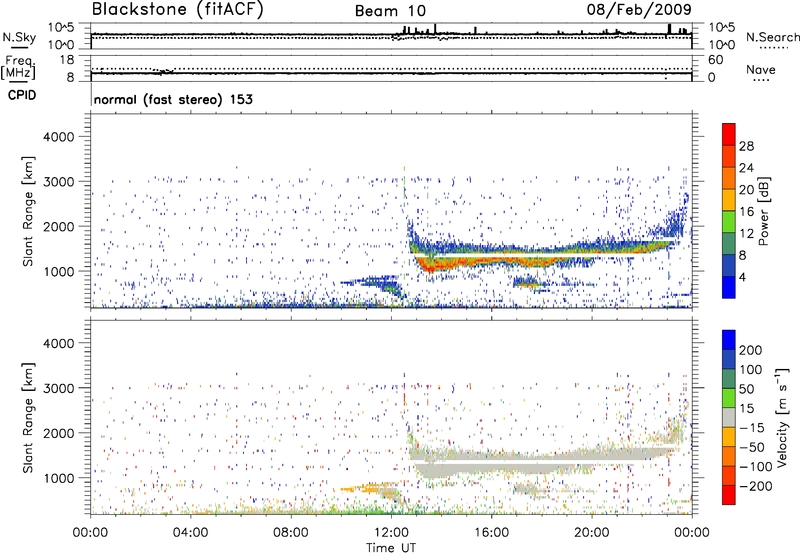Click the 'Nave' legend label

coord(761,70)
